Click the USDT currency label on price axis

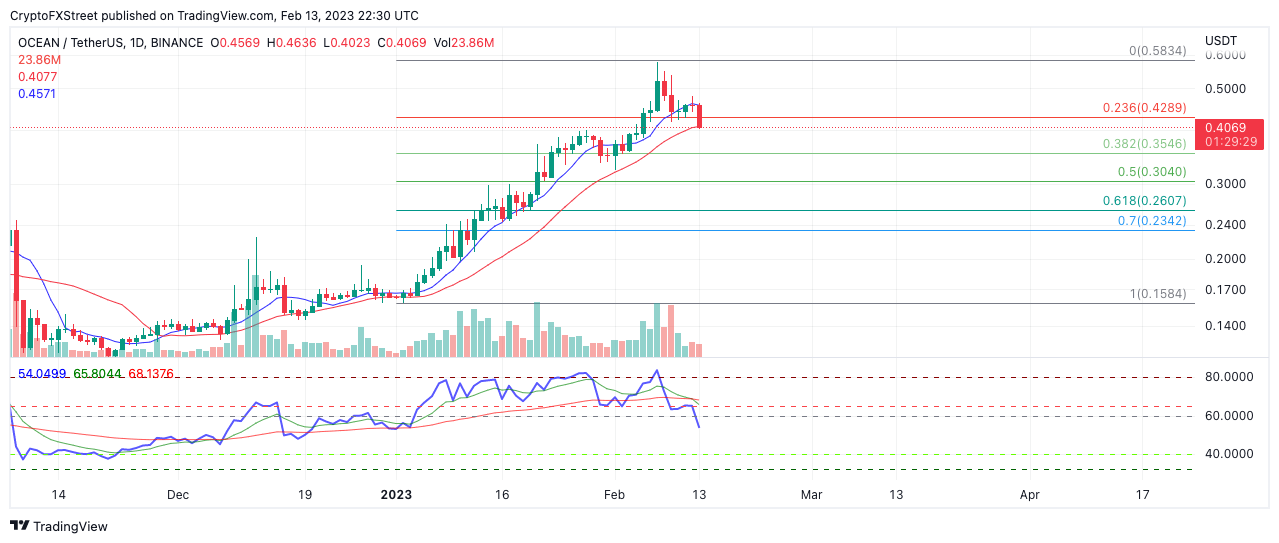pyautogui.click(x=1220, y=41)
